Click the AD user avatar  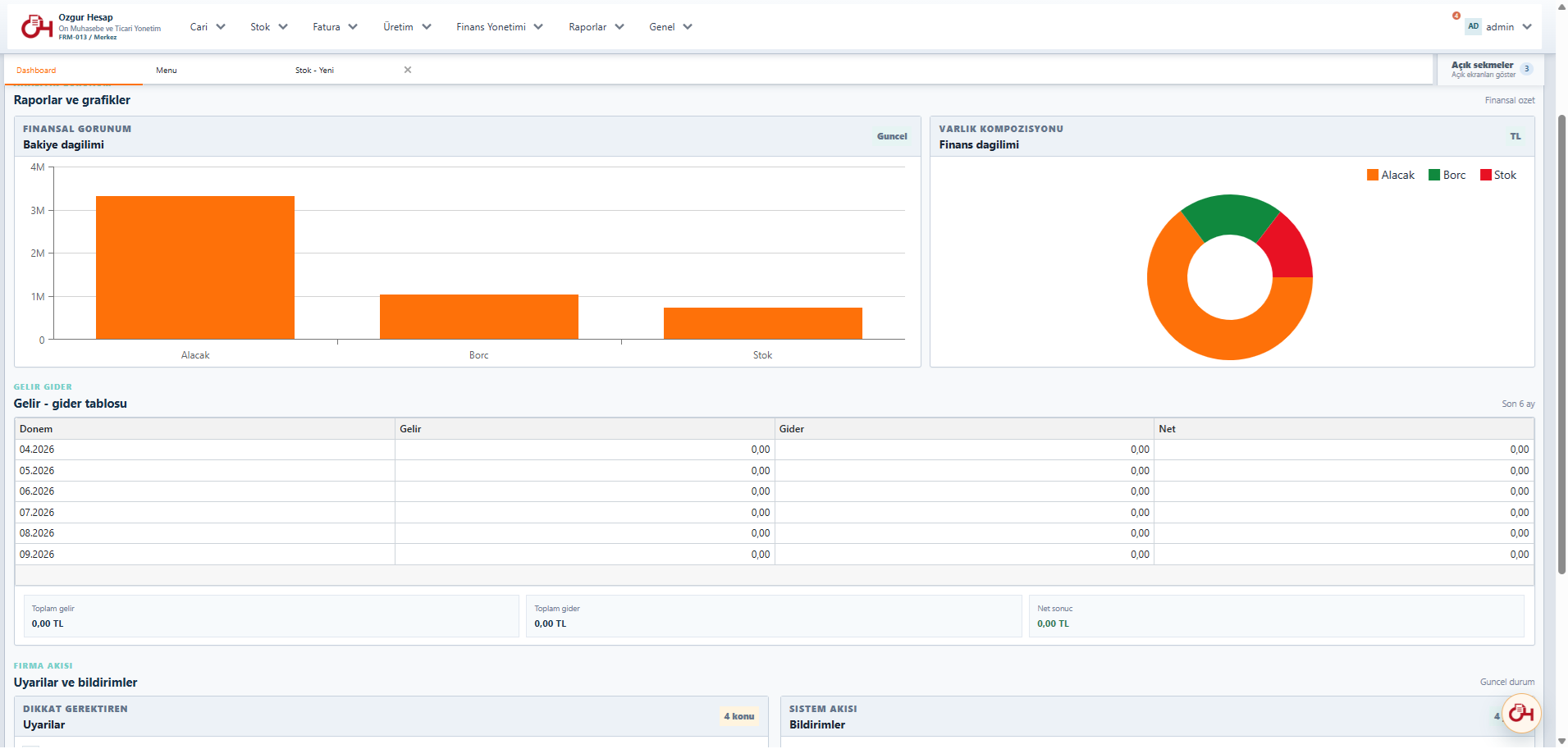1474,26
